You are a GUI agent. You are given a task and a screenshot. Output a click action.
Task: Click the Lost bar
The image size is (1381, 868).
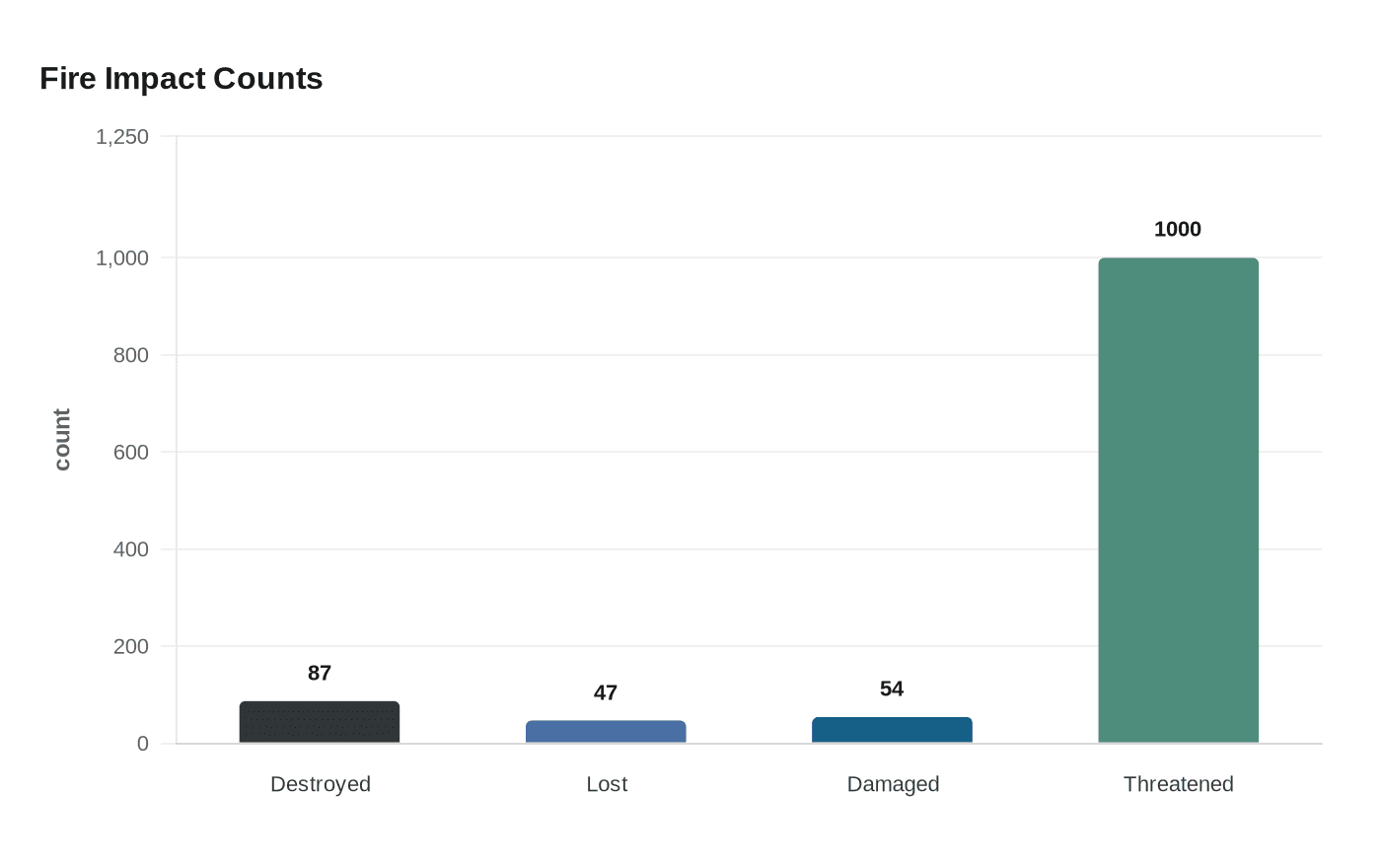(x=606, y=730)
